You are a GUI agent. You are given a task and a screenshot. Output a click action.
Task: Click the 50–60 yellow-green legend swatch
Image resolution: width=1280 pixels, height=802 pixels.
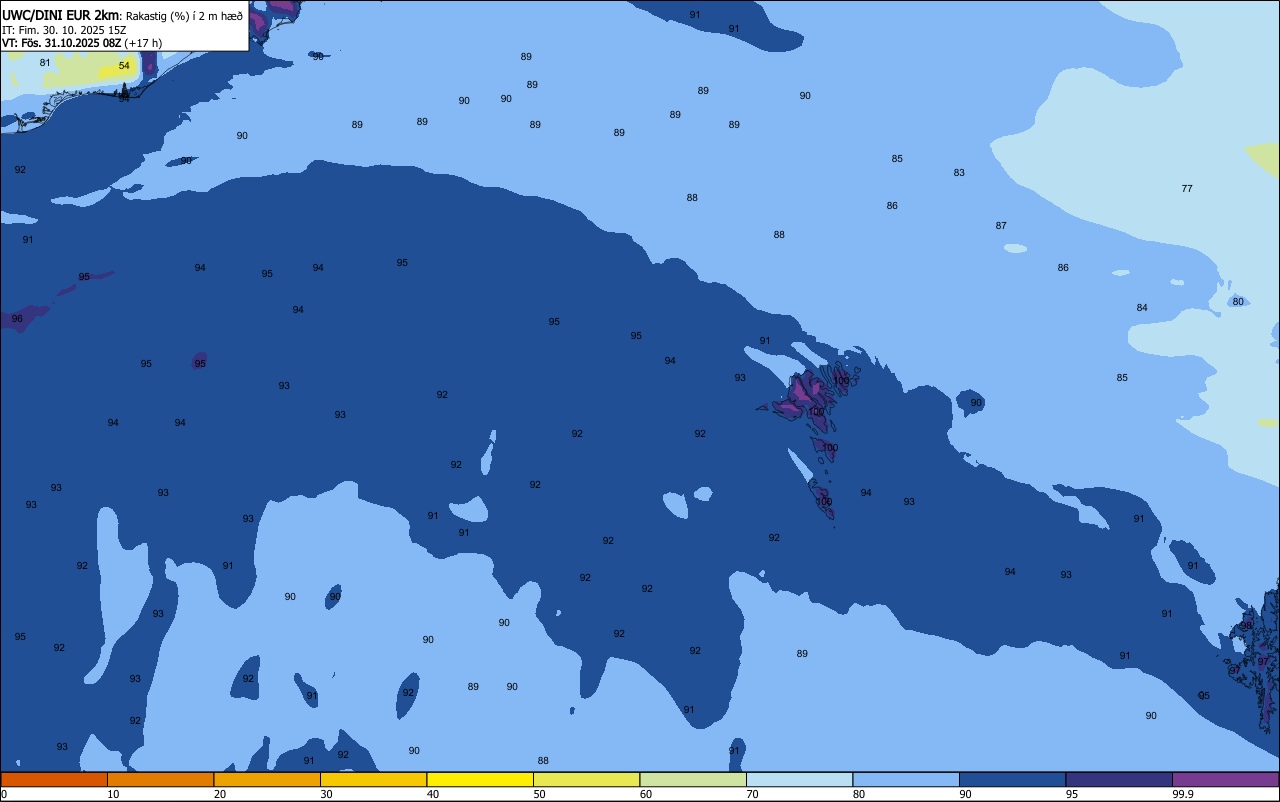(x=586, y=779)
